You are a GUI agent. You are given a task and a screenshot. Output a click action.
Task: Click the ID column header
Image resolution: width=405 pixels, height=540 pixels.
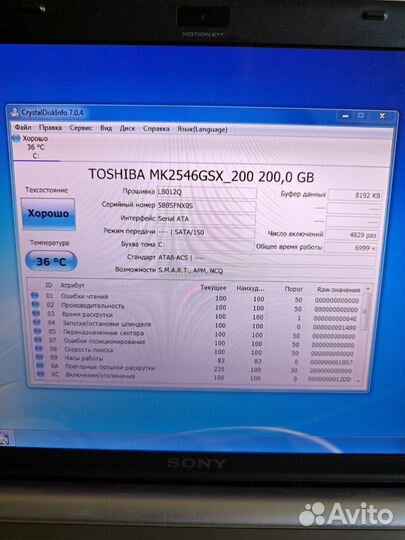49,285
